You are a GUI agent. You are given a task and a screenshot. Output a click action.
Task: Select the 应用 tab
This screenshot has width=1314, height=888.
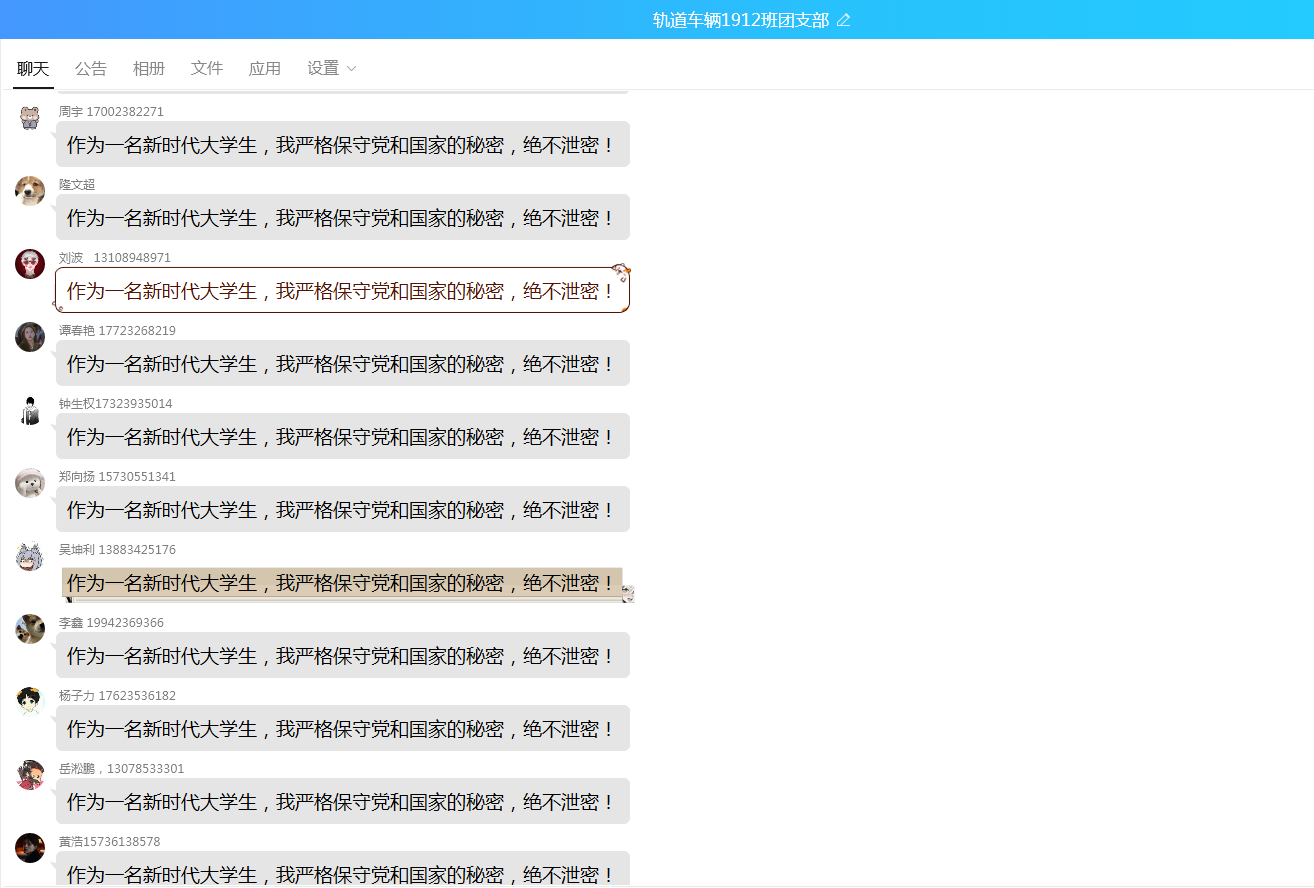point(265,68)
